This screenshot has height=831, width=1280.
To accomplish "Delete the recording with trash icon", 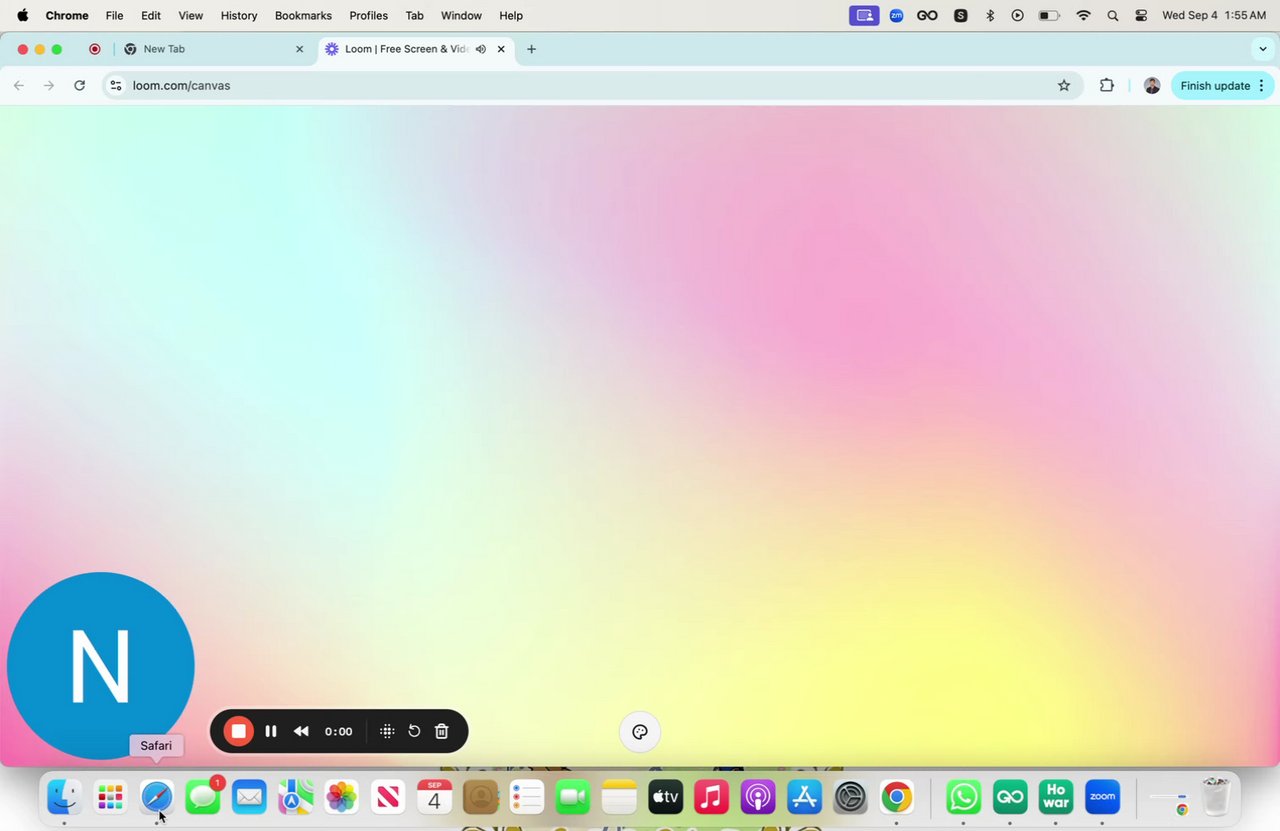I will (x=442, y=731).
